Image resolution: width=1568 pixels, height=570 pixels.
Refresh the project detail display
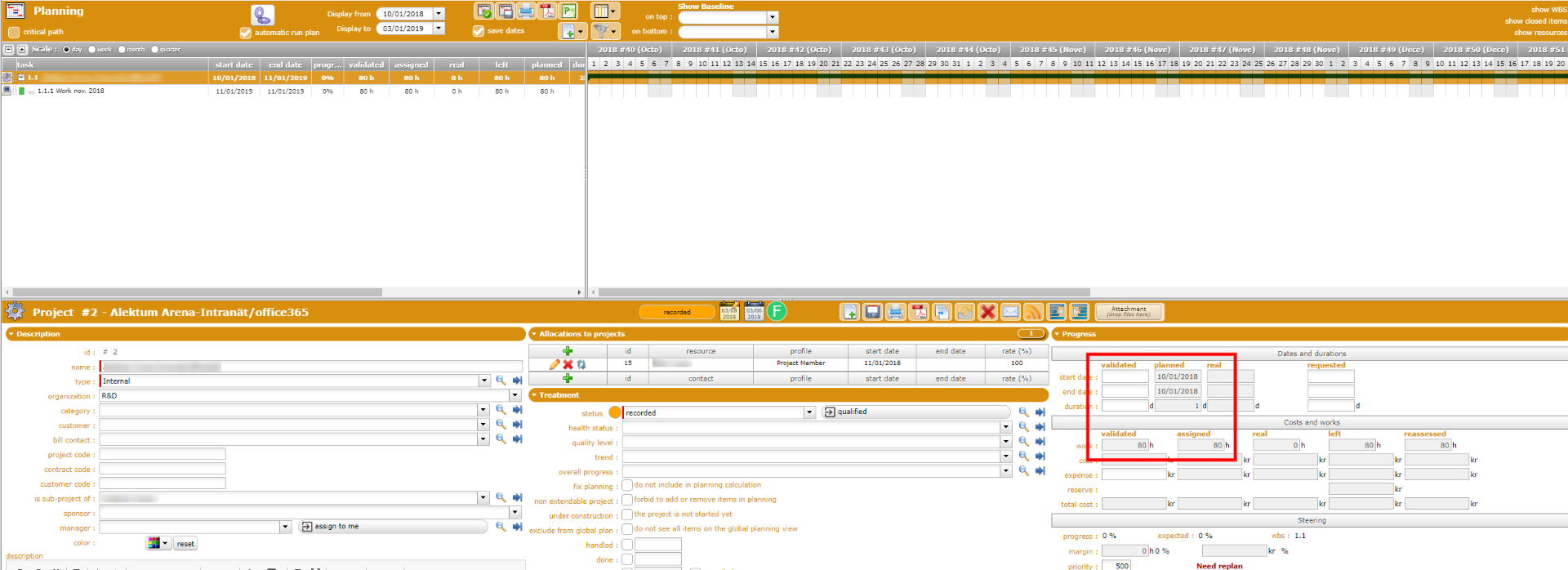click(x=964, y=312)
